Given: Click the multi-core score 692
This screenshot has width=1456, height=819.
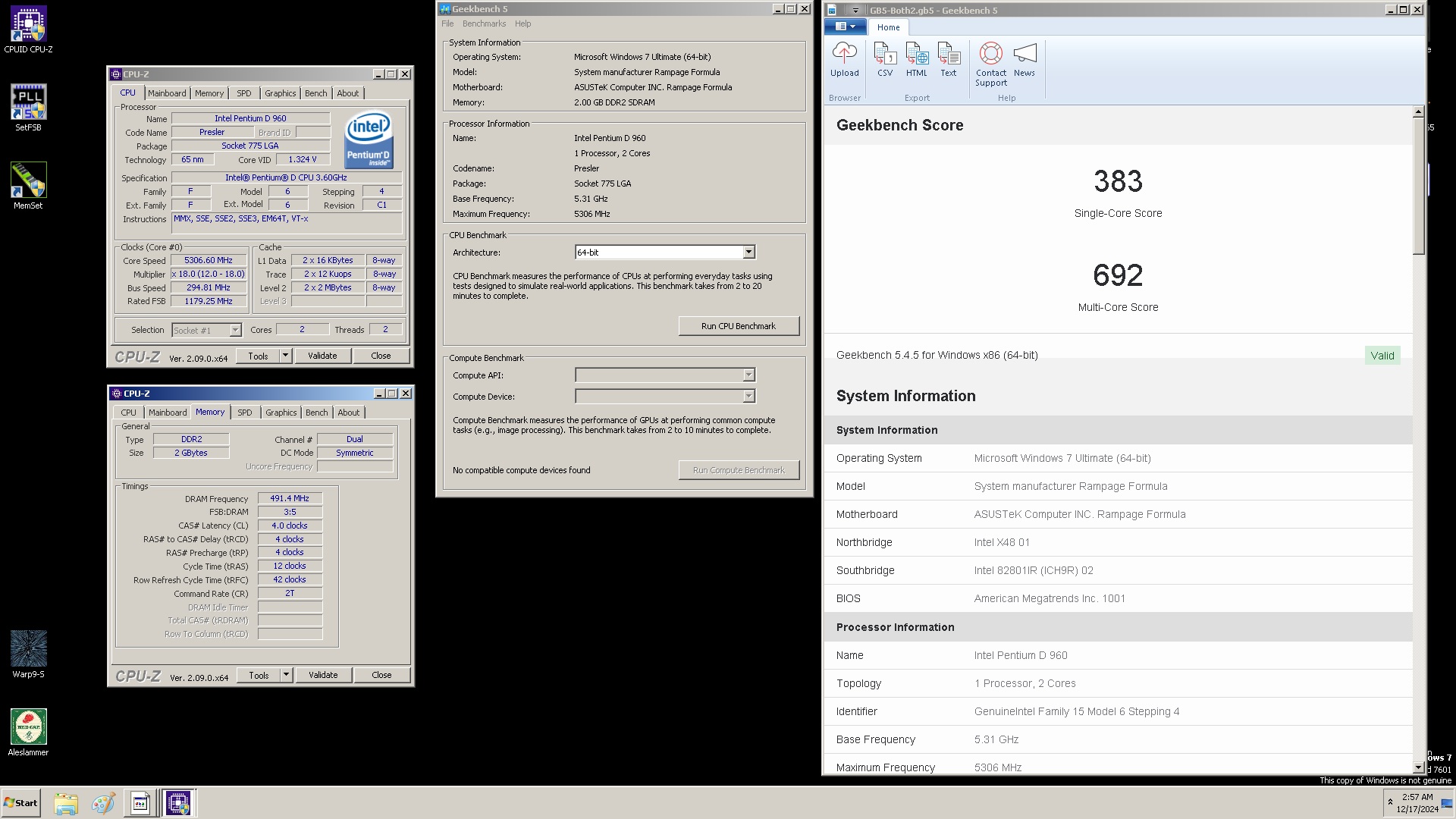Looking at the screenshot, I should (x=1118, y=275).
